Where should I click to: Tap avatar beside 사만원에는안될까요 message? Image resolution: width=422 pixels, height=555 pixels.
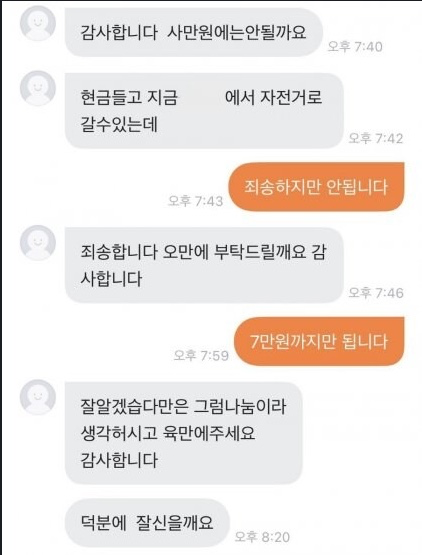coord(38,23)
